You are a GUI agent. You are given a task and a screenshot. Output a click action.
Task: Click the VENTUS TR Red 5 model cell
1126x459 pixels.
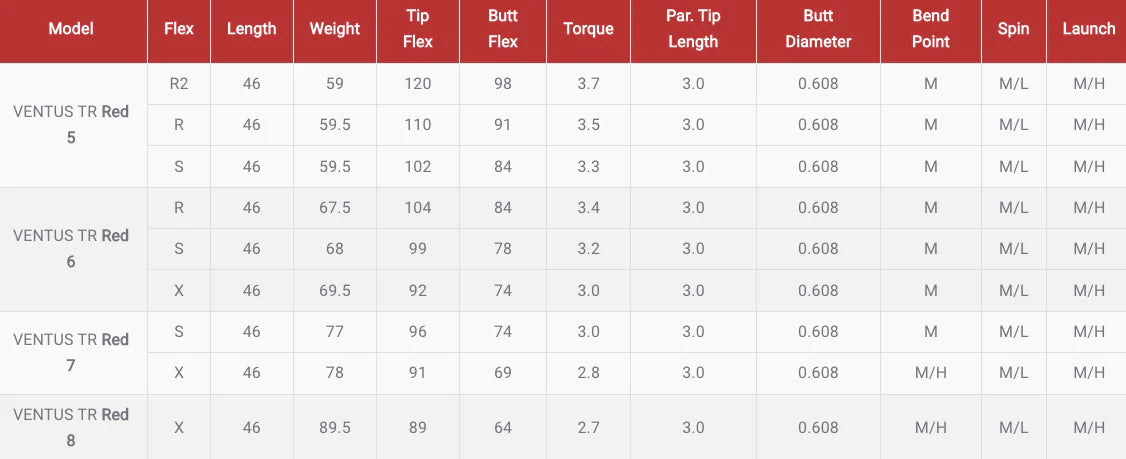(71, 125)
